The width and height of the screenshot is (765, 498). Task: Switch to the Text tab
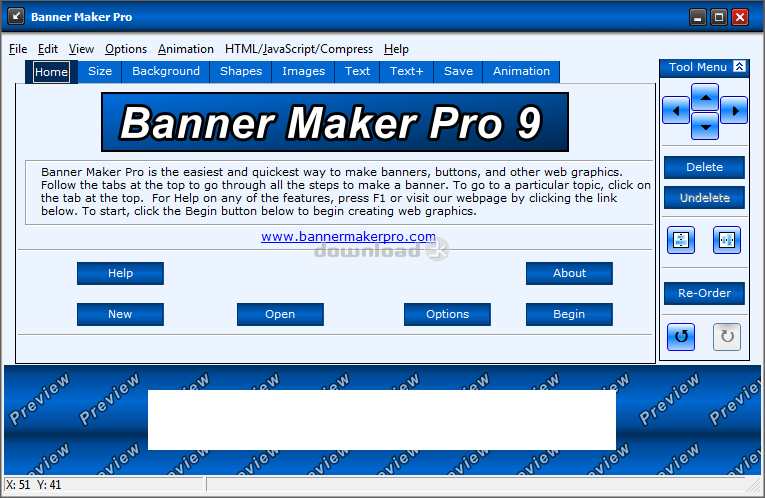[358, 71]
